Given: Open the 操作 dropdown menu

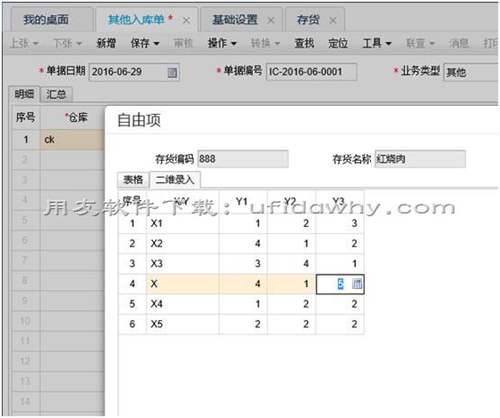Looking at the screenshot, I should pos(222,43).
